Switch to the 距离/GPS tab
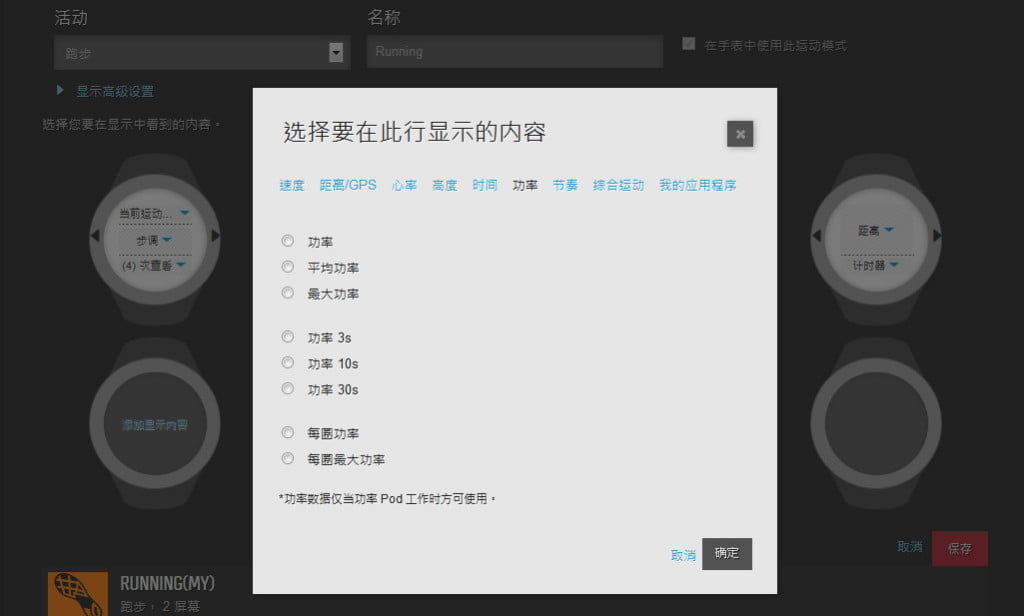The width and height of the screenshot is (1024, 616). 348,186
